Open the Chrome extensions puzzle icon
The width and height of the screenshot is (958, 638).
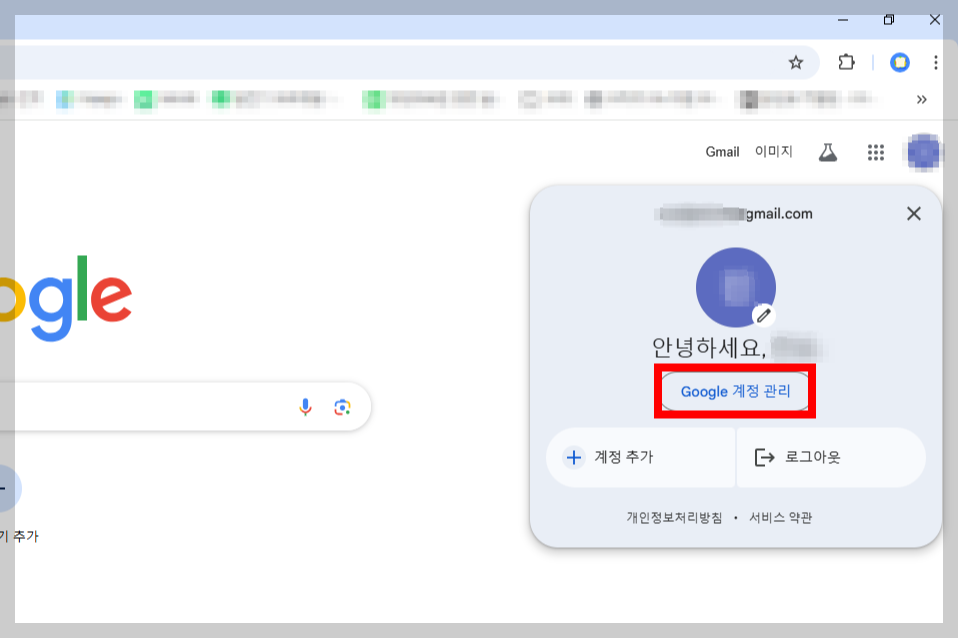pyautogui.click(x=846, y=62)
